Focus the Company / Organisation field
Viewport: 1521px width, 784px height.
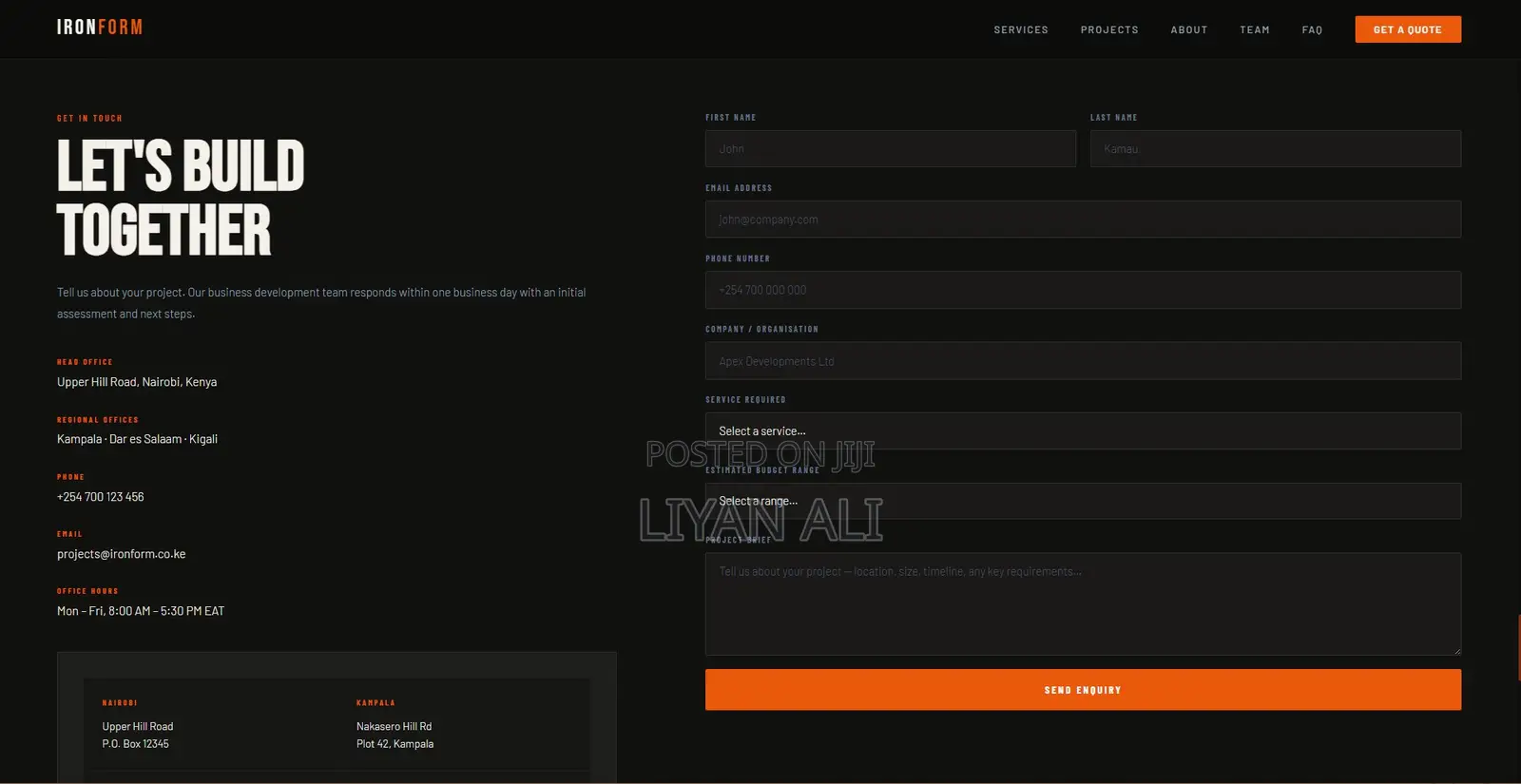(x=1083, y=361)
